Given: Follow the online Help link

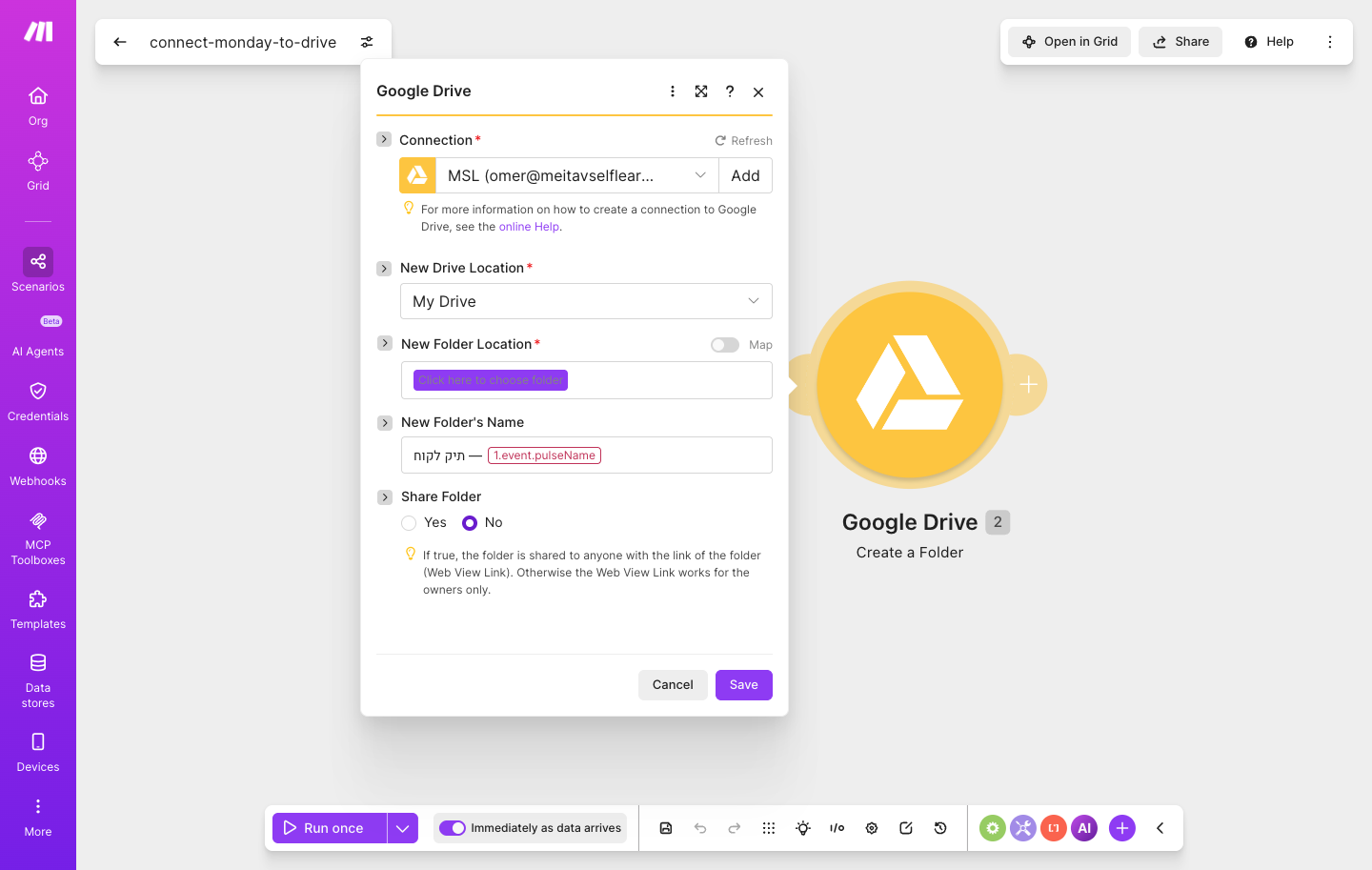Looking at the screenshot, I should (529, 227).
